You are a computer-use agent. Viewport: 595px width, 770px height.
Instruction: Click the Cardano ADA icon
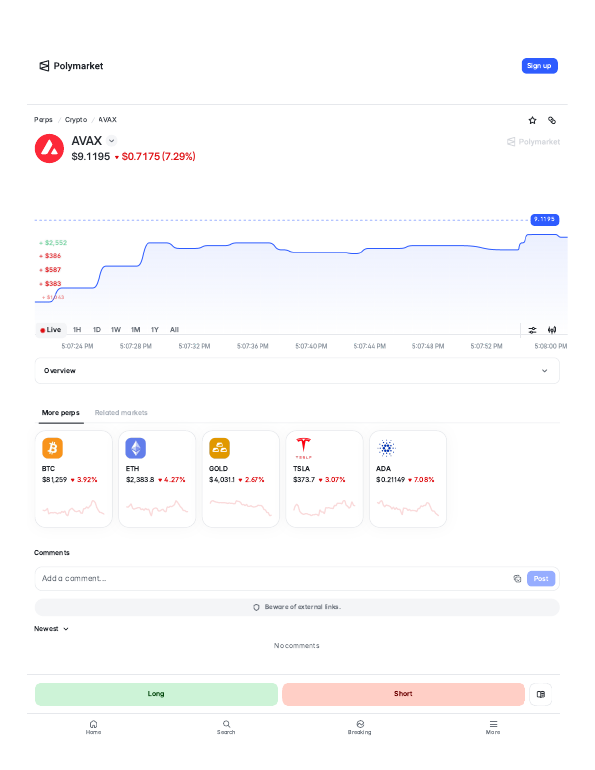pos(387,448)
